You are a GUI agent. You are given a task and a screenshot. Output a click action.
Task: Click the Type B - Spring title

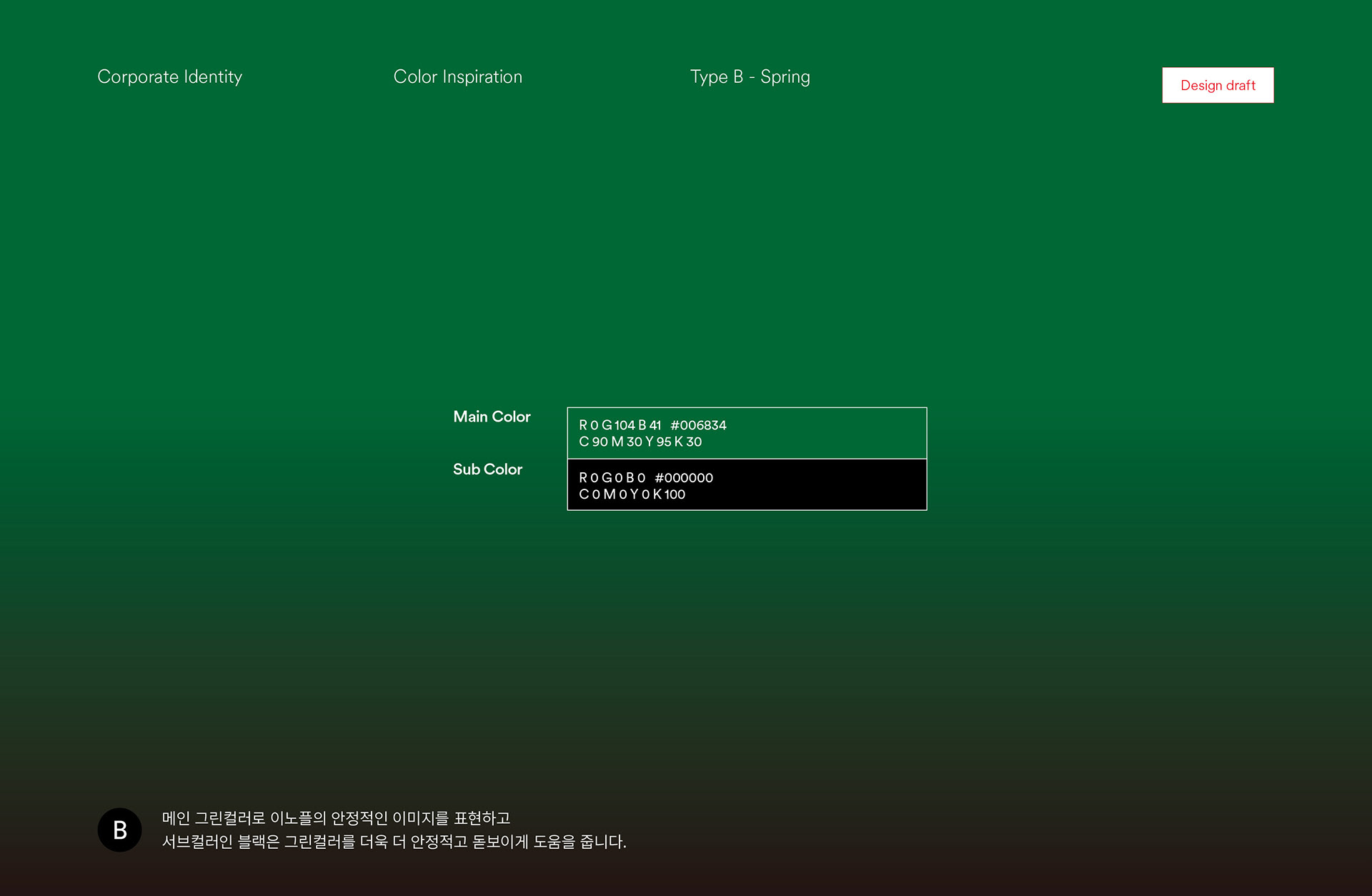pos(750,76)
